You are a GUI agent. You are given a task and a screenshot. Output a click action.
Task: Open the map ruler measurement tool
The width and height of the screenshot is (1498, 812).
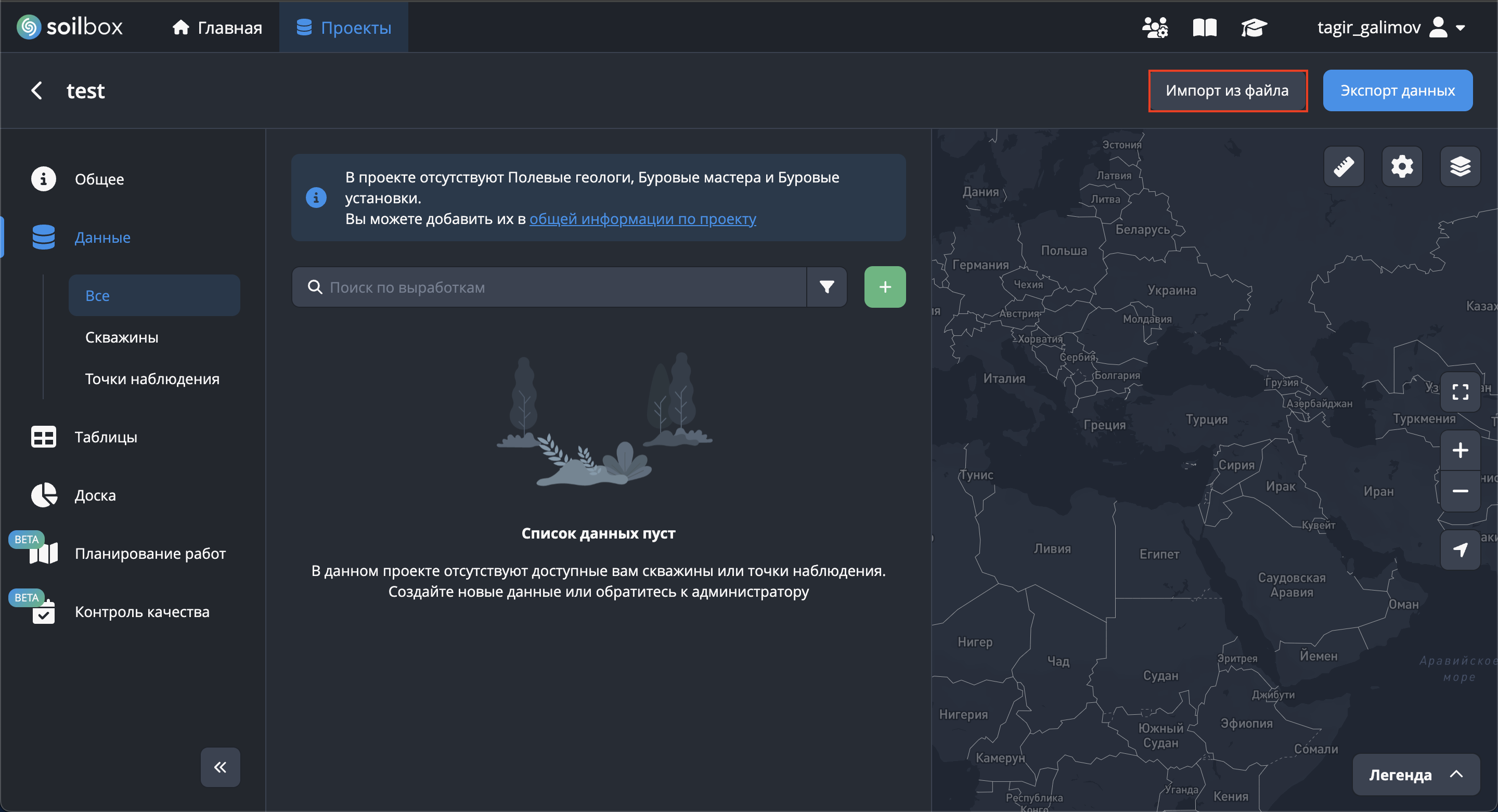tap(1344, 167)
